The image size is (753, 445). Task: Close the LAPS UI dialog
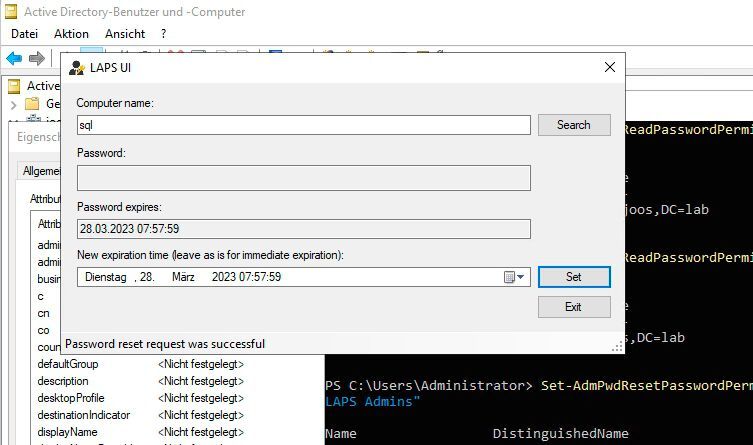tap(610, 67)
